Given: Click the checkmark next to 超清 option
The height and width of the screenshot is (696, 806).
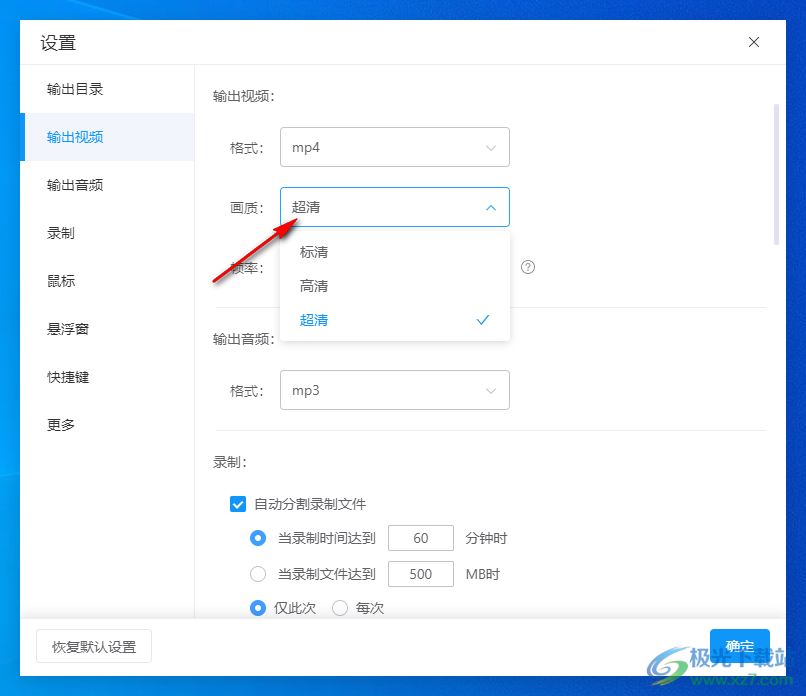Looking at the screenshot, I should tap(483, 320).
